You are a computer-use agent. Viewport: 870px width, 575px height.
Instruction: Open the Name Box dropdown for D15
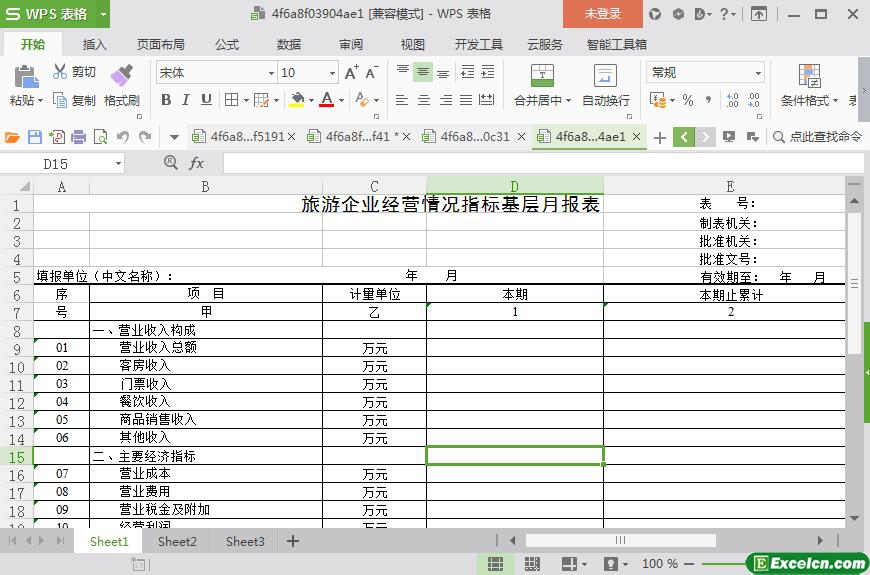coord(118,163)
